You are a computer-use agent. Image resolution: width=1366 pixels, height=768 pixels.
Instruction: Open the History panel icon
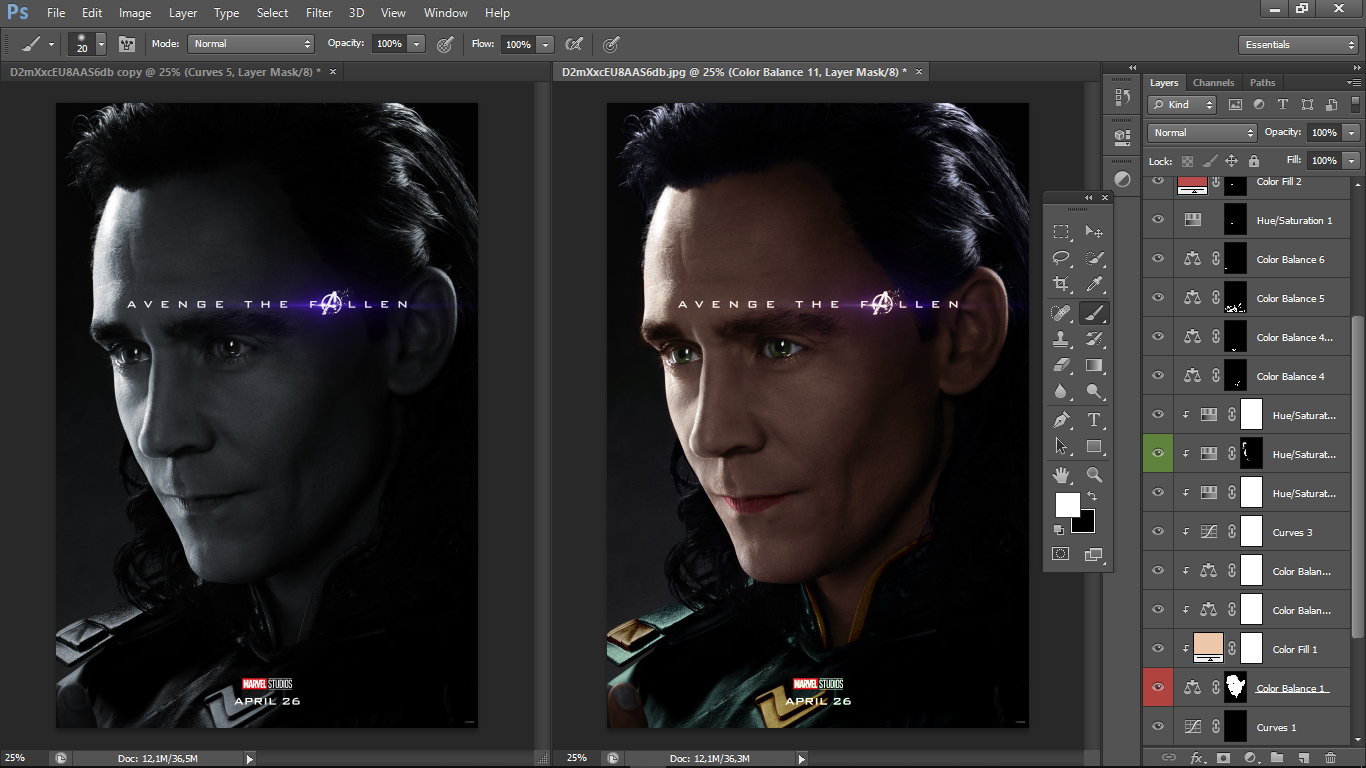1122,97
